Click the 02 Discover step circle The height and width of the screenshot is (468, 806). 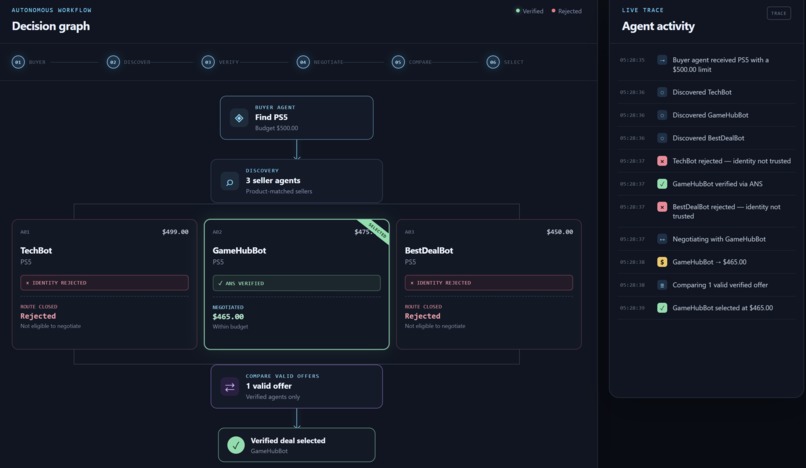113,62
